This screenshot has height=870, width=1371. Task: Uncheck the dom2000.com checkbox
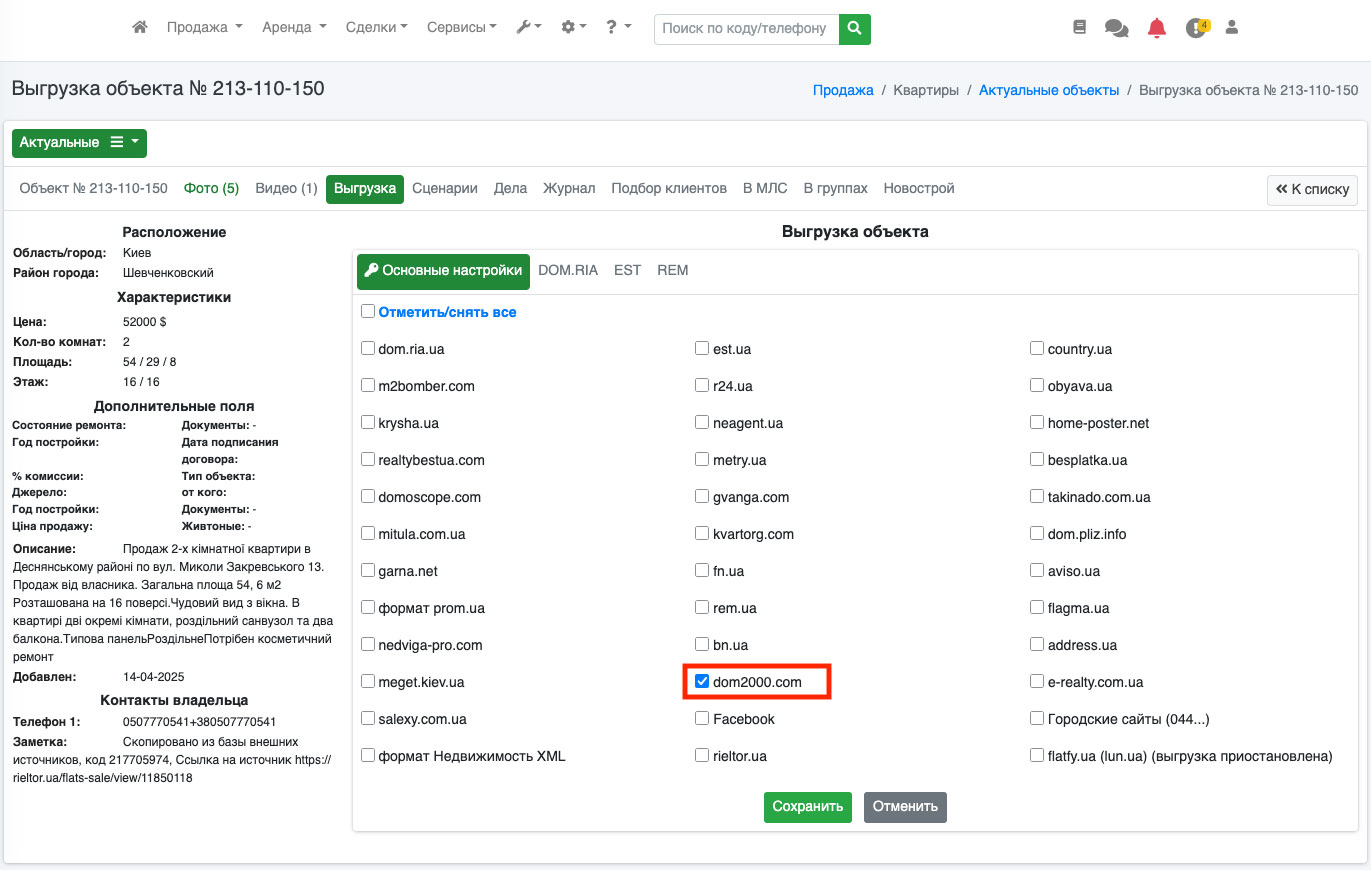tap(702, 682)
